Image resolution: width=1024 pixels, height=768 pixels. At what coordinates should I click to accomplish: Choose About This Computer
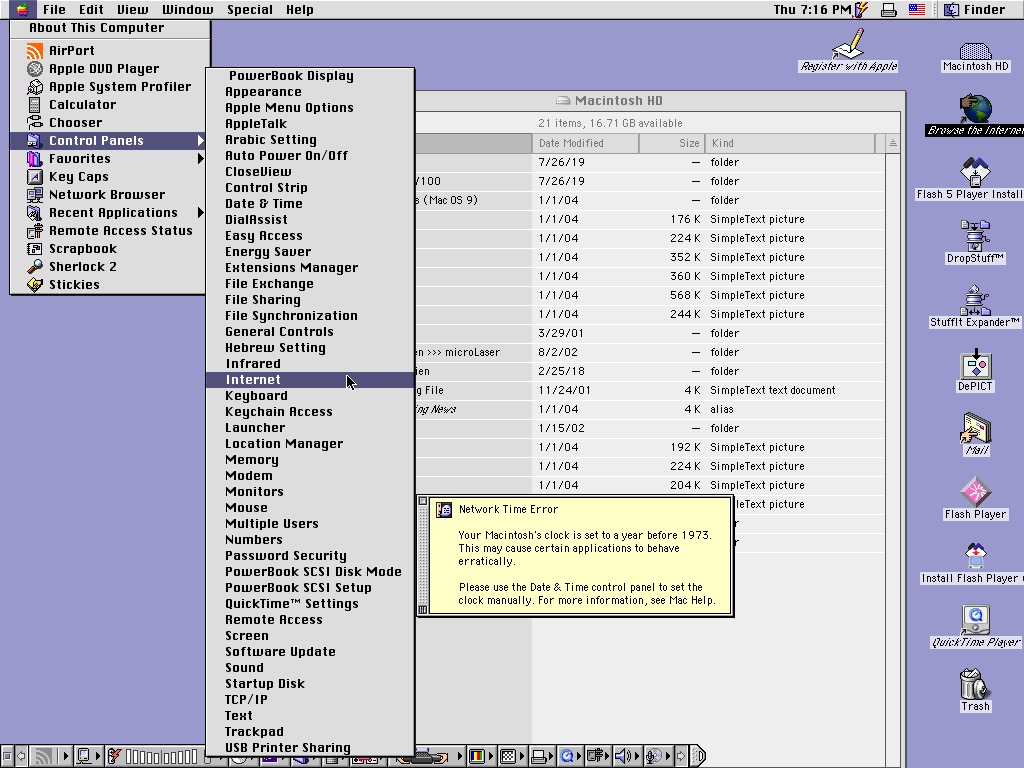pyautogui.click(x=110, y=28)
